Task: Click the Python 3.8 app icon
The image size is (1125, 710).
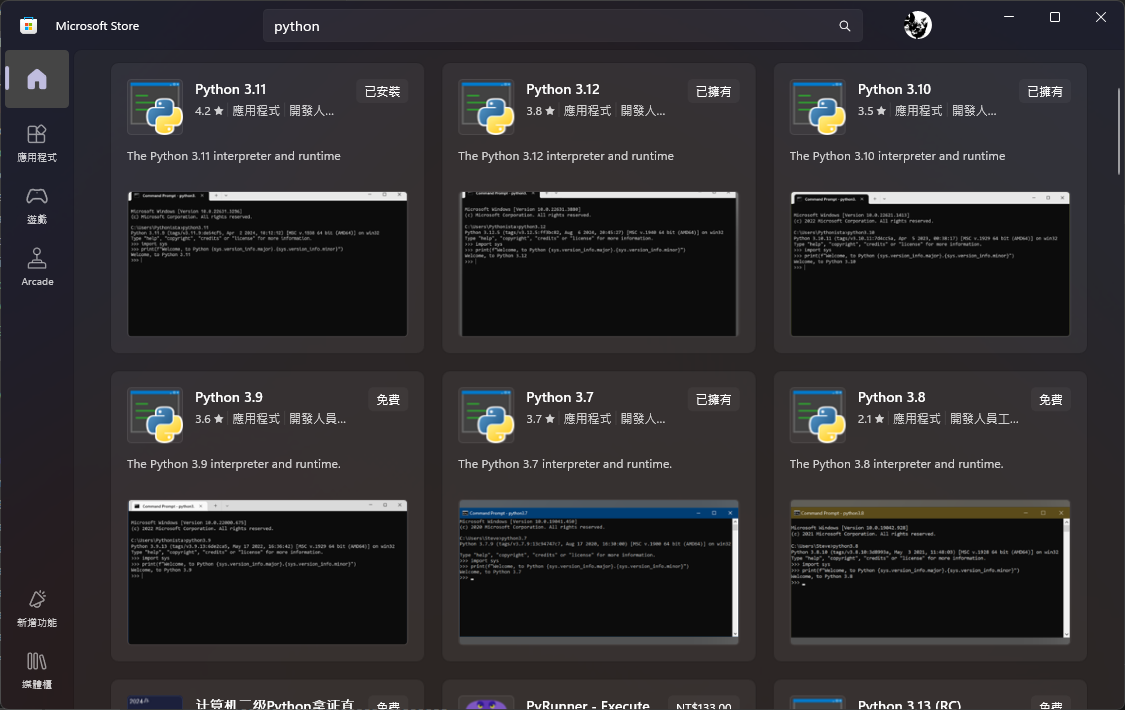Action: pyautogui.click(x=818, y=415)
